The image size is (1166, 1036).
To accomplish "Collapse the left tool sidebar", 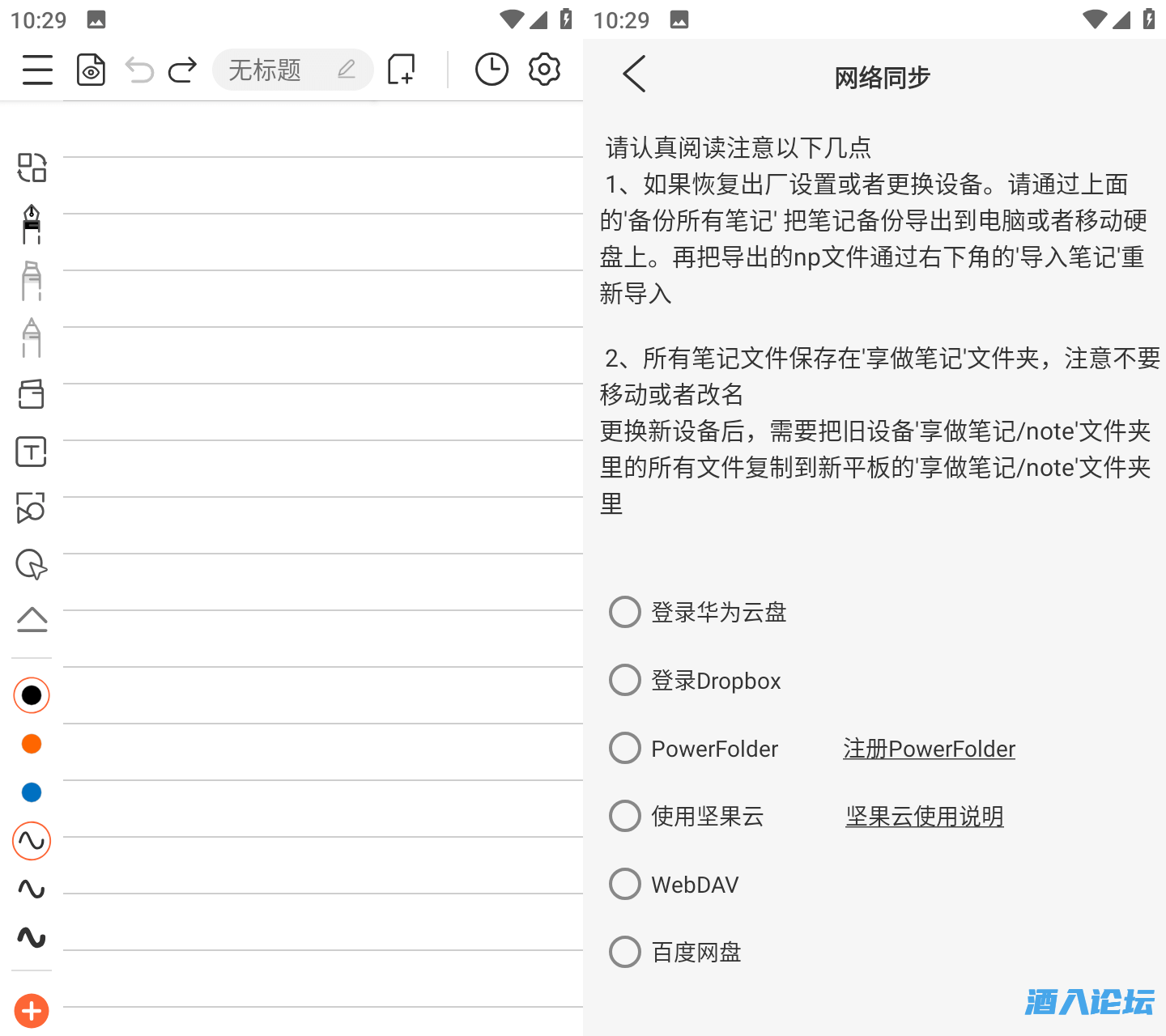I will tap(32, 619).
